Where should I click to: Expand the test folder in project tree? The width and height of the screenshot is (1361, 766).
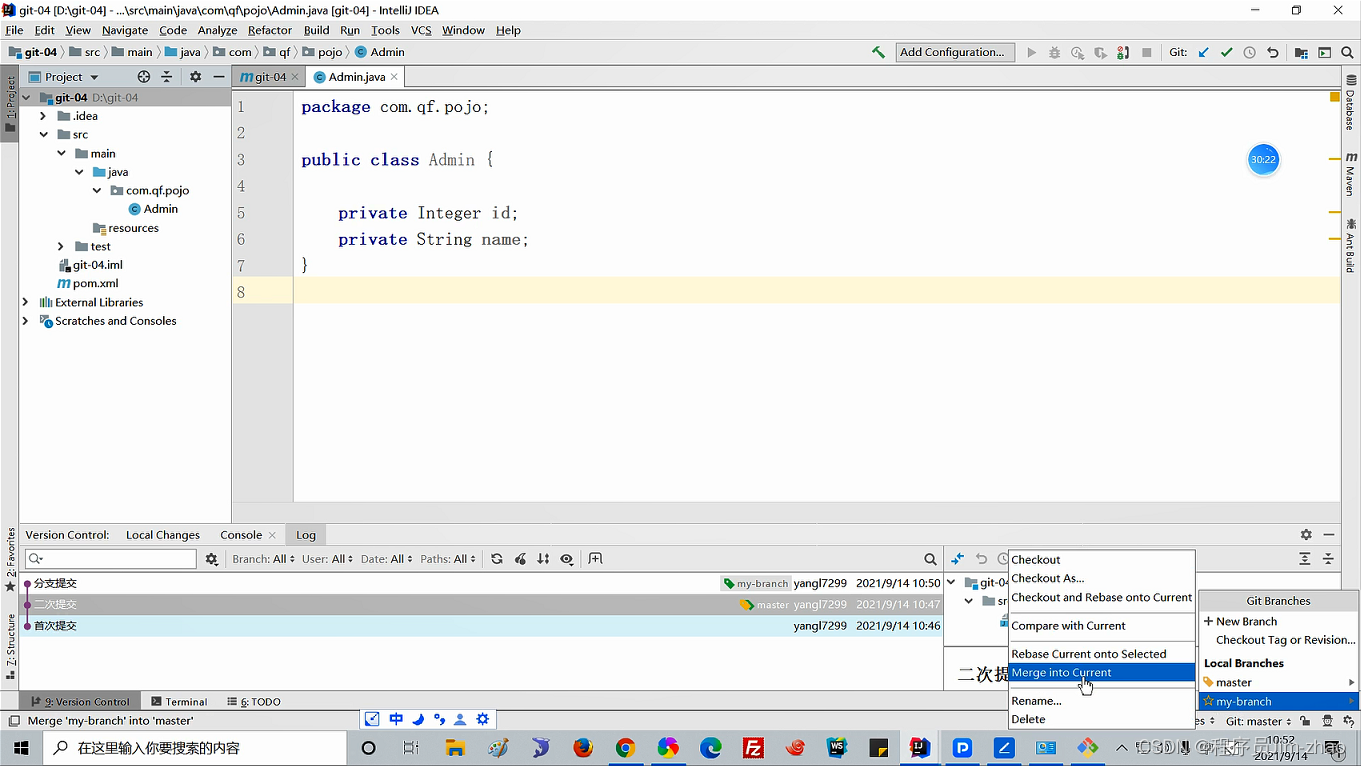pyautogui.click(x=61, y=246)
